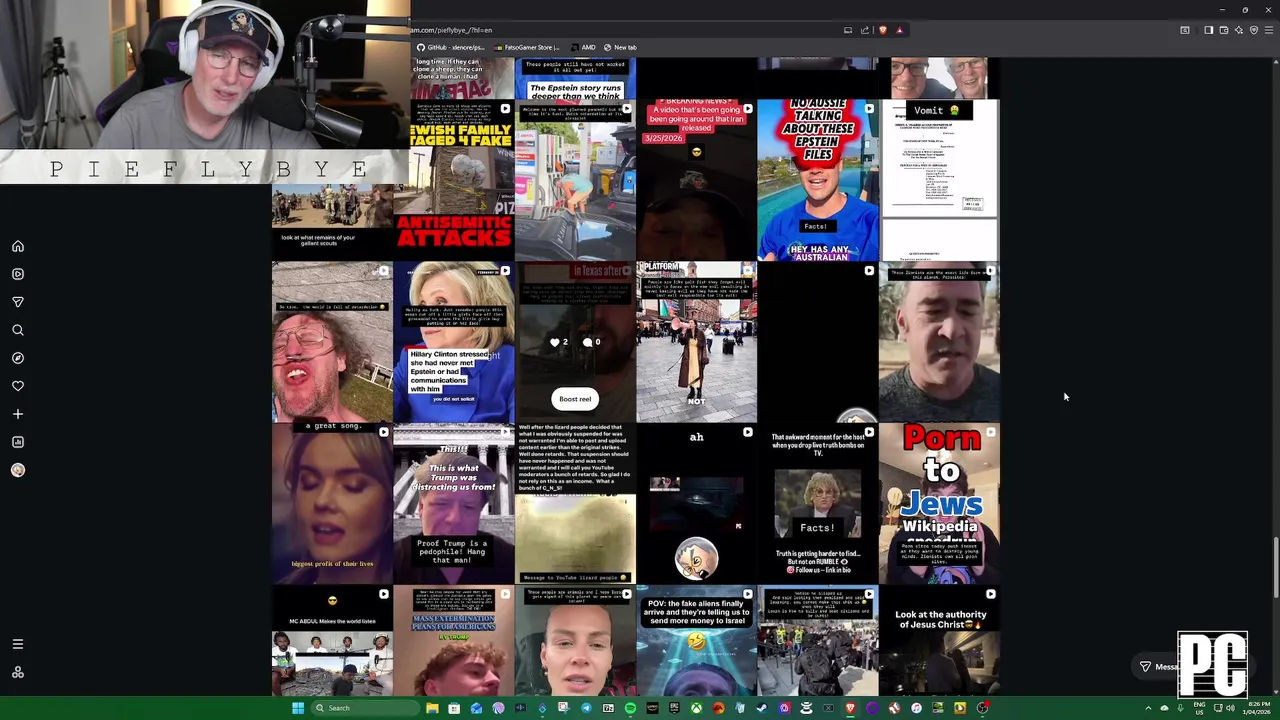Open Antisemitic Attacks reel thumbnail

pyautogui.click(x=454, y=180)
